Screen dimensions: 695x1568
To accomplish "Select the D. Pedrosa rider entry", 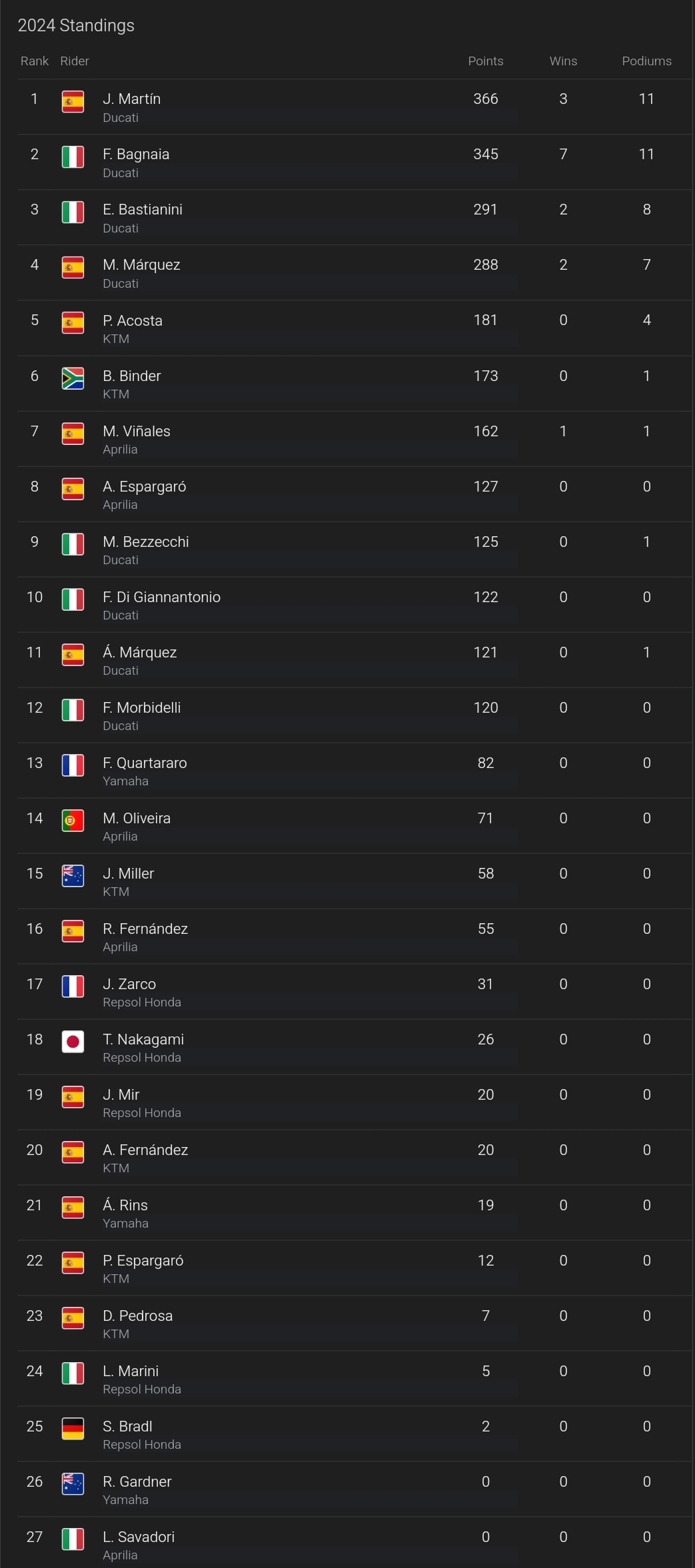I will click(354, 1324).
